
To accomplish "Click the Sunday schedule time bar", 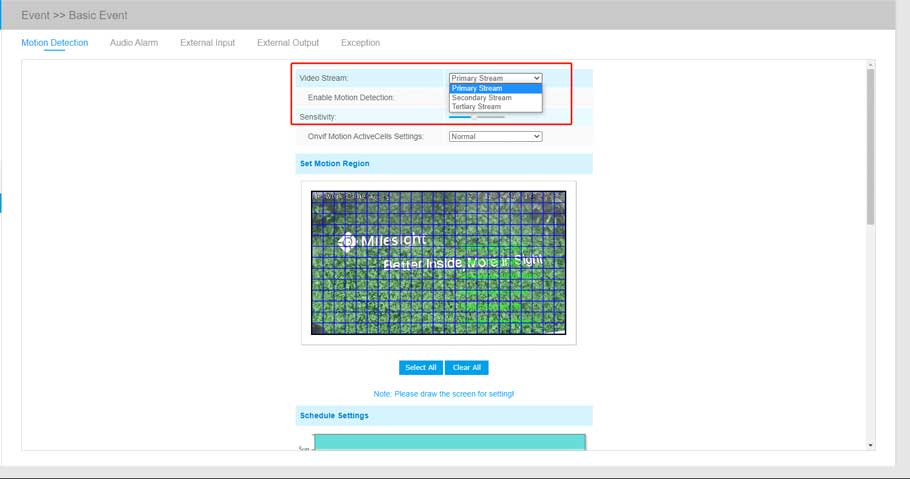I will click(449, 443).
